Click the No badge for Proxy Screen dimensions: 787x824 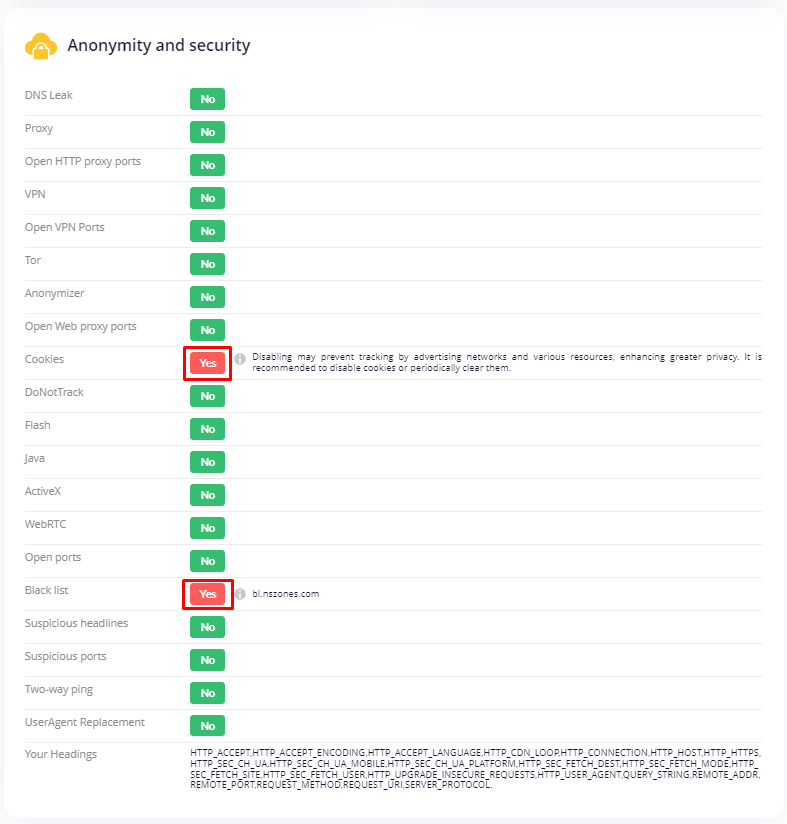[208, 132]
